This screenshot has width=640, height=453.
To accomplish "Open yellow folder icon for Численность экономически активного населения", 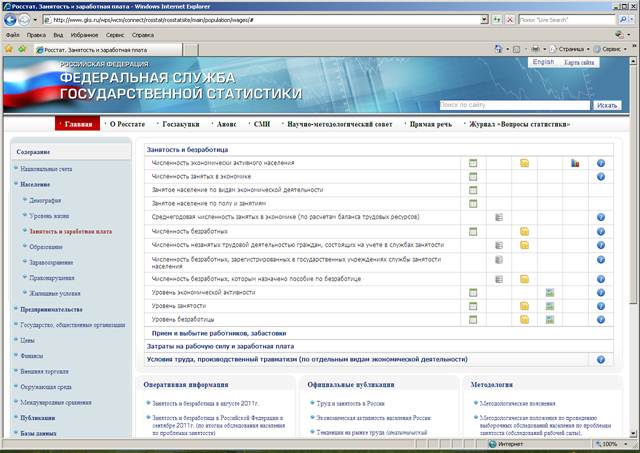I will point(524,163).
